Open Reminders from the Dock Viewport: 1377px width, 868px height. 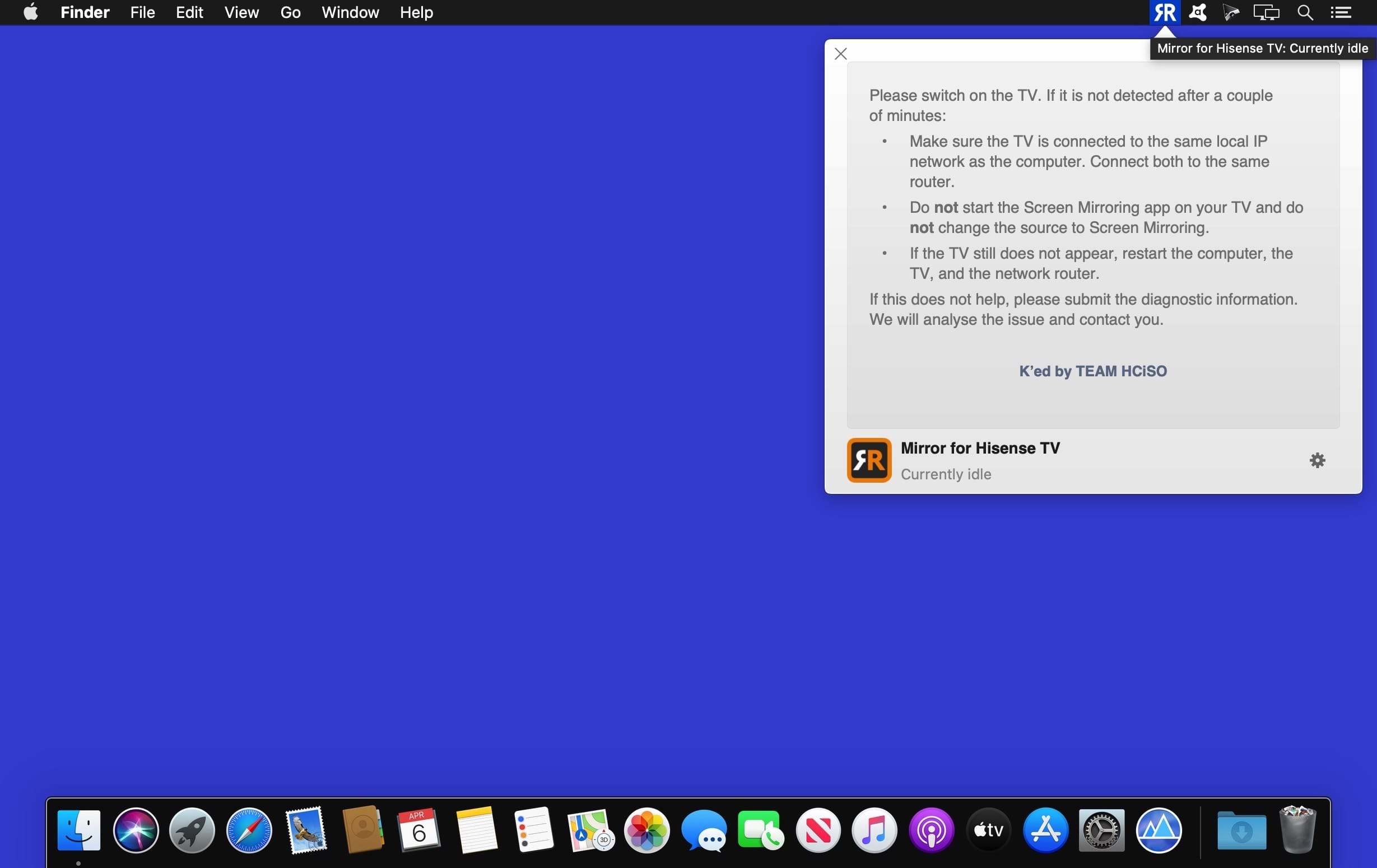coord(533,830)
